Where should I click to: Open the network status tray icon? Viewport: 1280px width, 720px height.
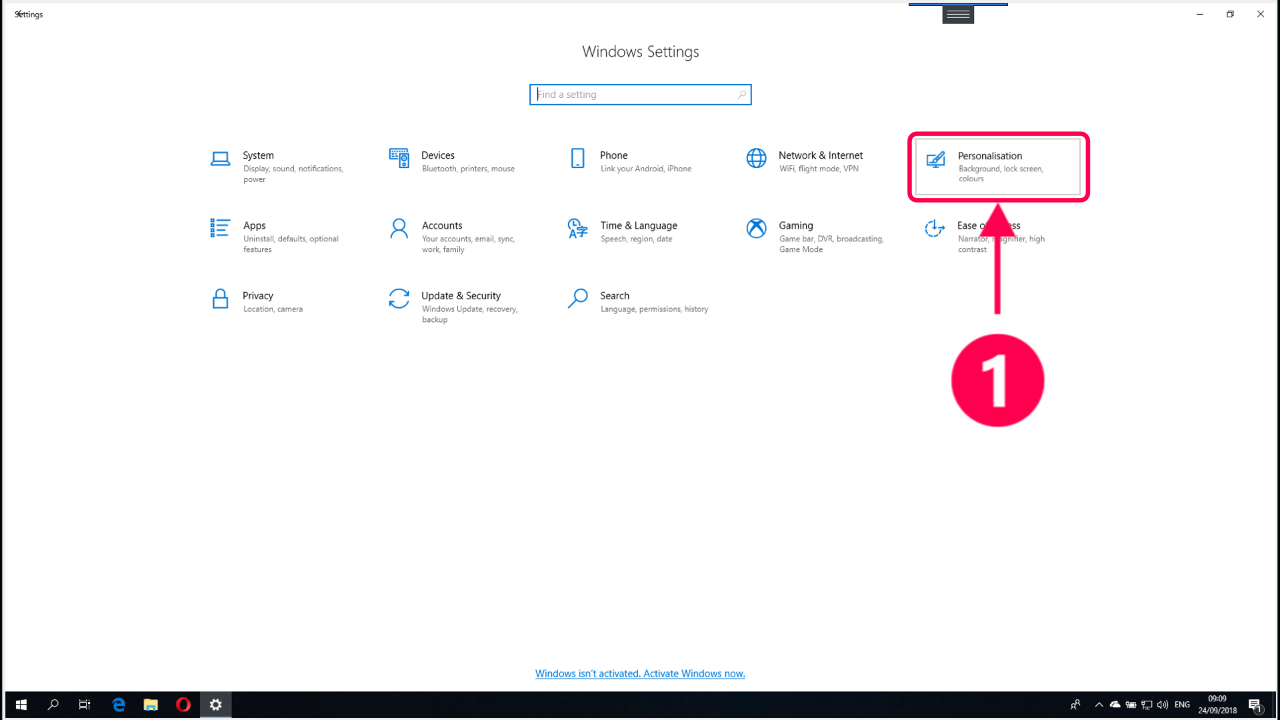(x=1147, y=705)
